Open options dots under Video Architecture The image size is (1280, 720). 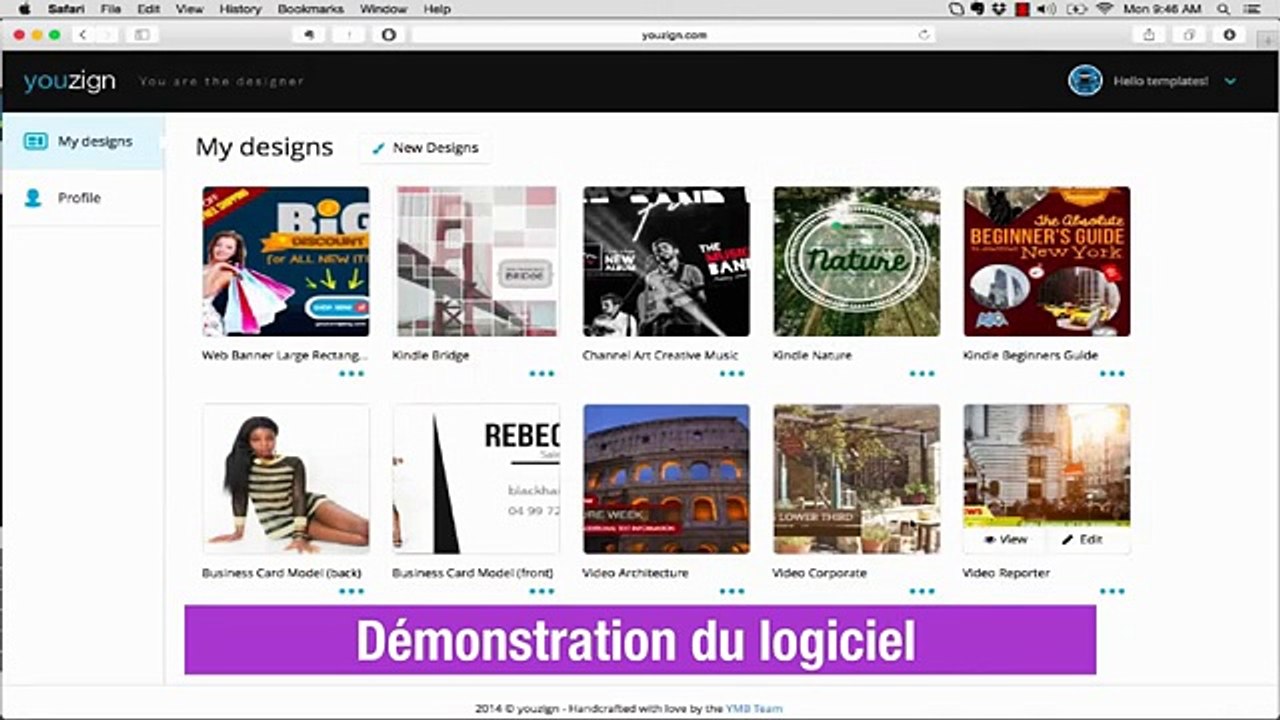pyautogui.click(x=732, y=591)
